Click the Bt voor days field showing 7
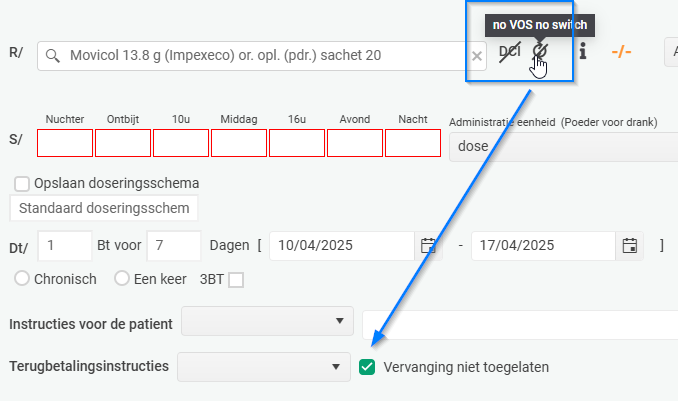This screenshot has height=401, width=678. pos(174,246)
